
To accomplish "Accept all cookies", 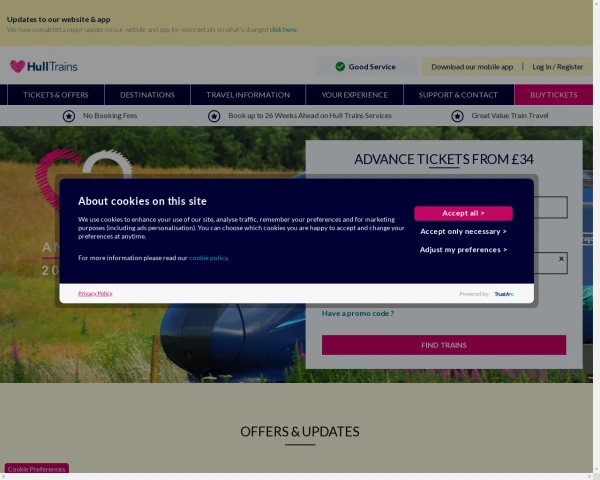I will pos(463,213).
